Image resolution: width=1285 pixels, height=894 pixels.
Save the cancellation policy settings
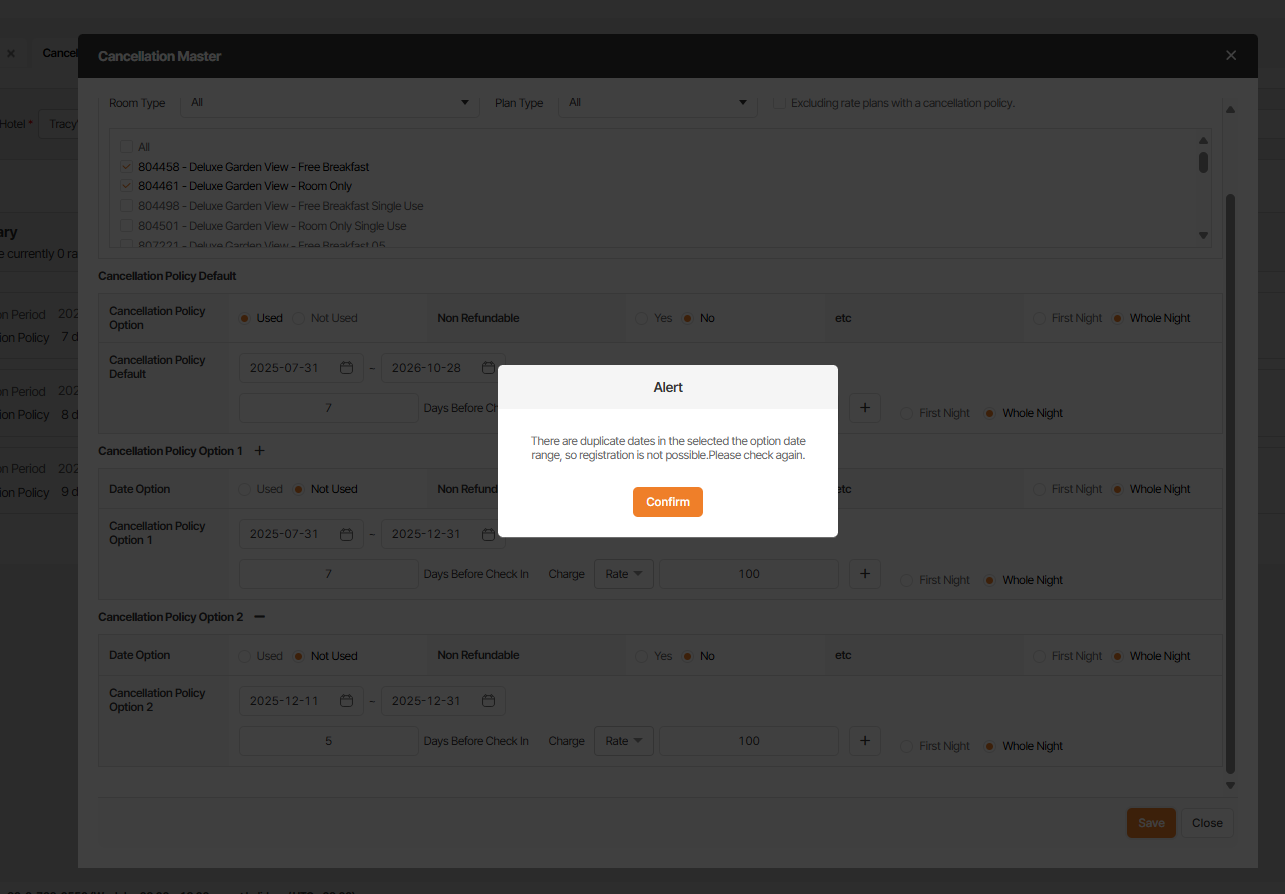point(1151,823)
